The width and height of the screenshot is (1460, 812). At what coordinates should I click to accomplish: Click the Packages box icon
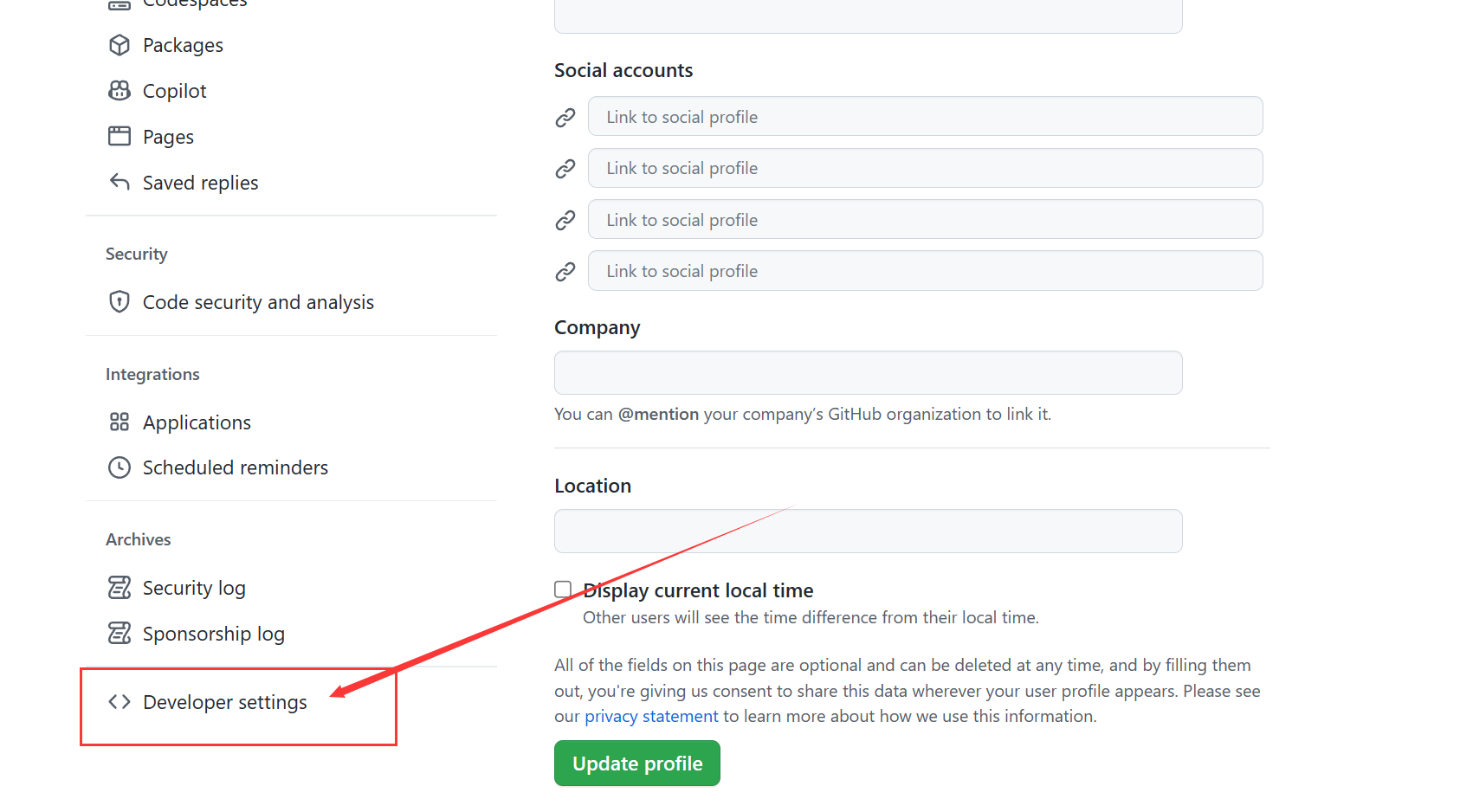[120, 45]
